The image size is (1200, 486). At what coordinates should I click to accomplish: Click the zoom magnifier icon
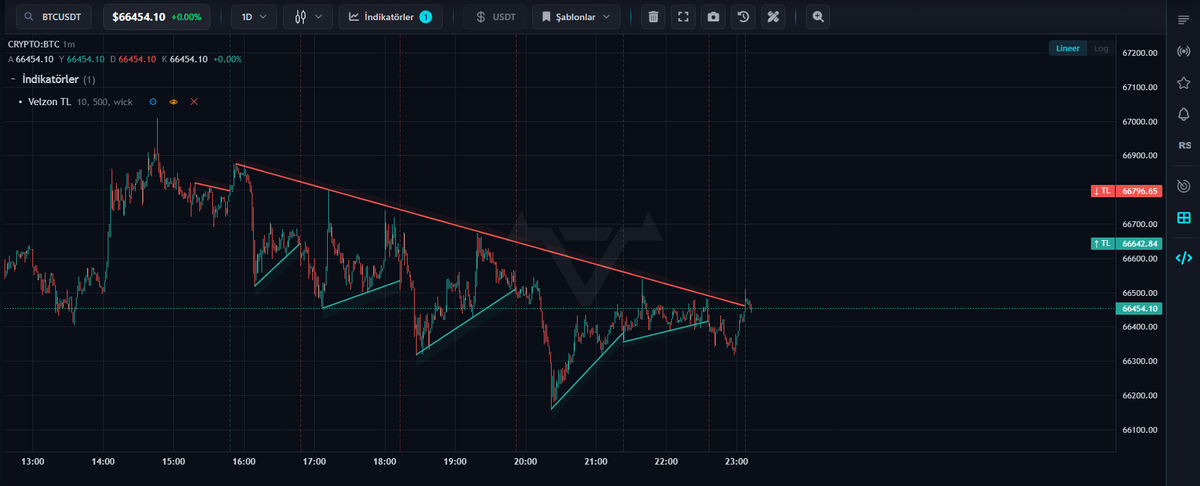819,17
